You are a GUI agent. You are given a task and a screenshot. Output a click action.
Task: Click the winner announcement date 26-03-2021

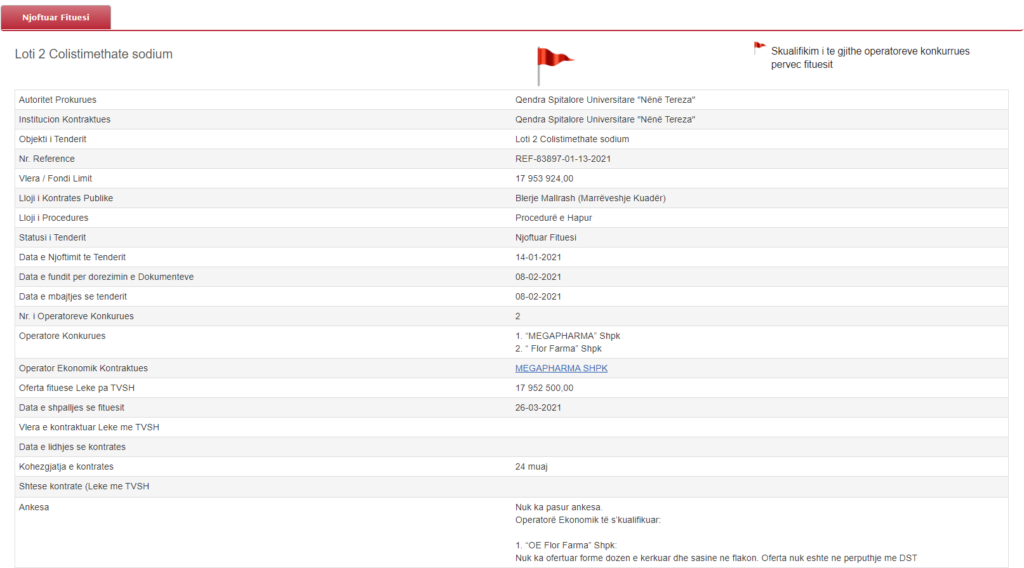538,408
